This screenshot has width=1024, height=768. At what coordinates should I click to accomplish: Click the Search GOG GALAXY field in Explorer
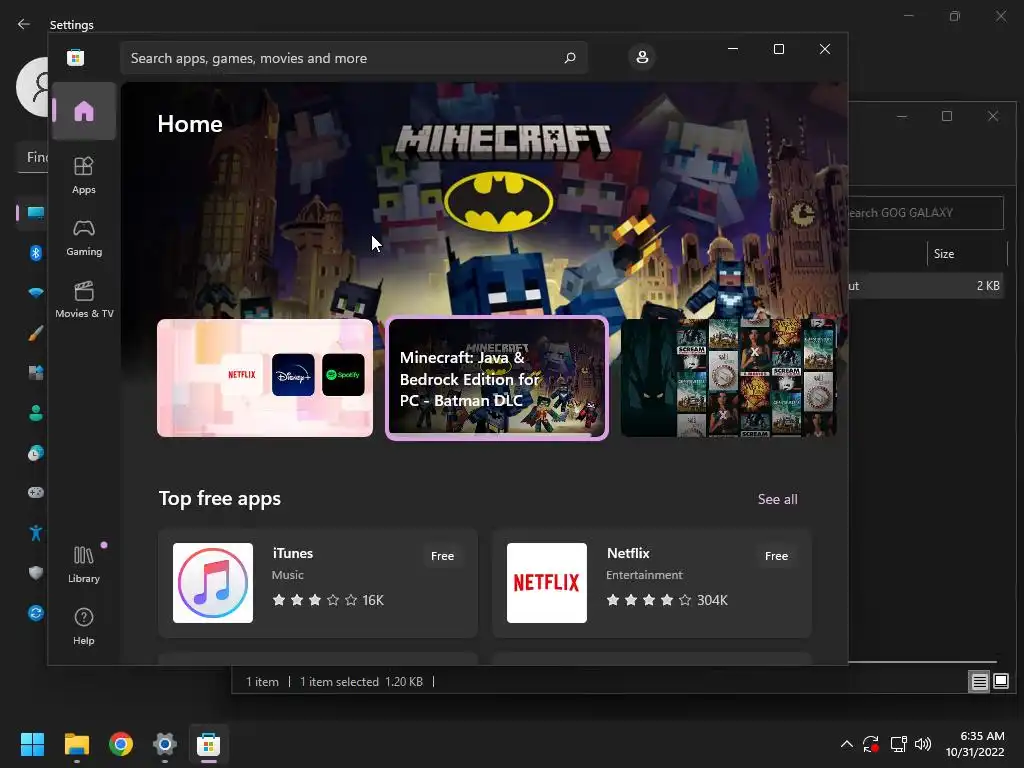tap(925, 213)
